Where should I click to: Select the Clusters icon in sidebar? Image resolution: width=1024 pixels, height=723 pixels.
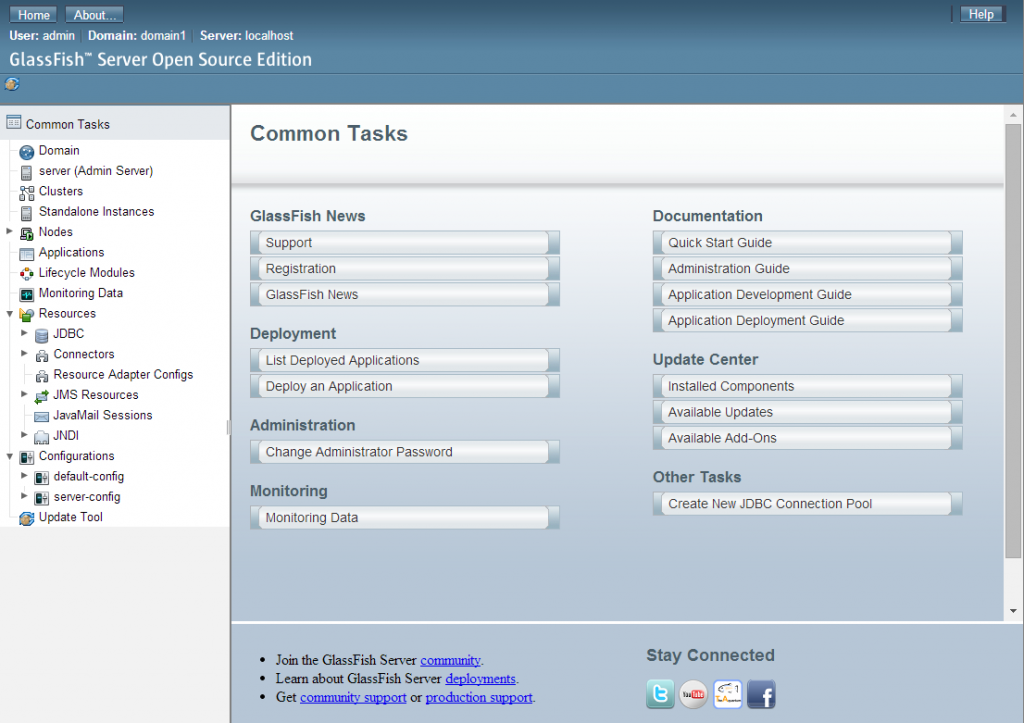pos(27,192)
